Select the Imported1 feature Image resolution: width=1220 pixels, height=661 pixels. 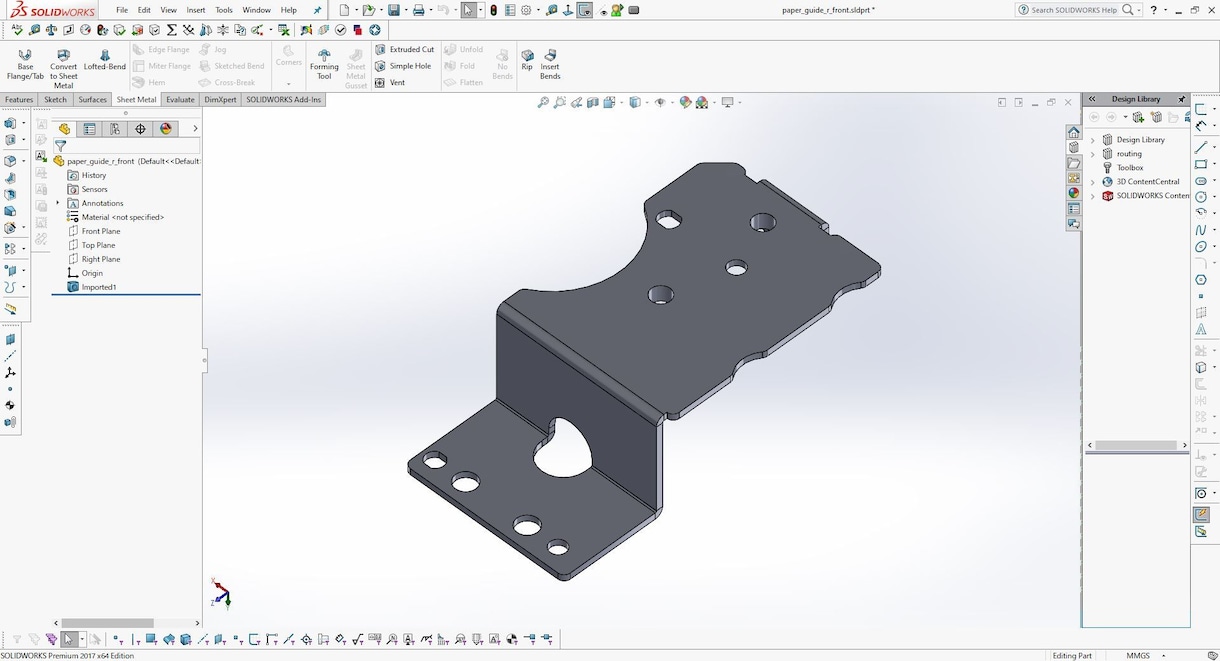91,287
